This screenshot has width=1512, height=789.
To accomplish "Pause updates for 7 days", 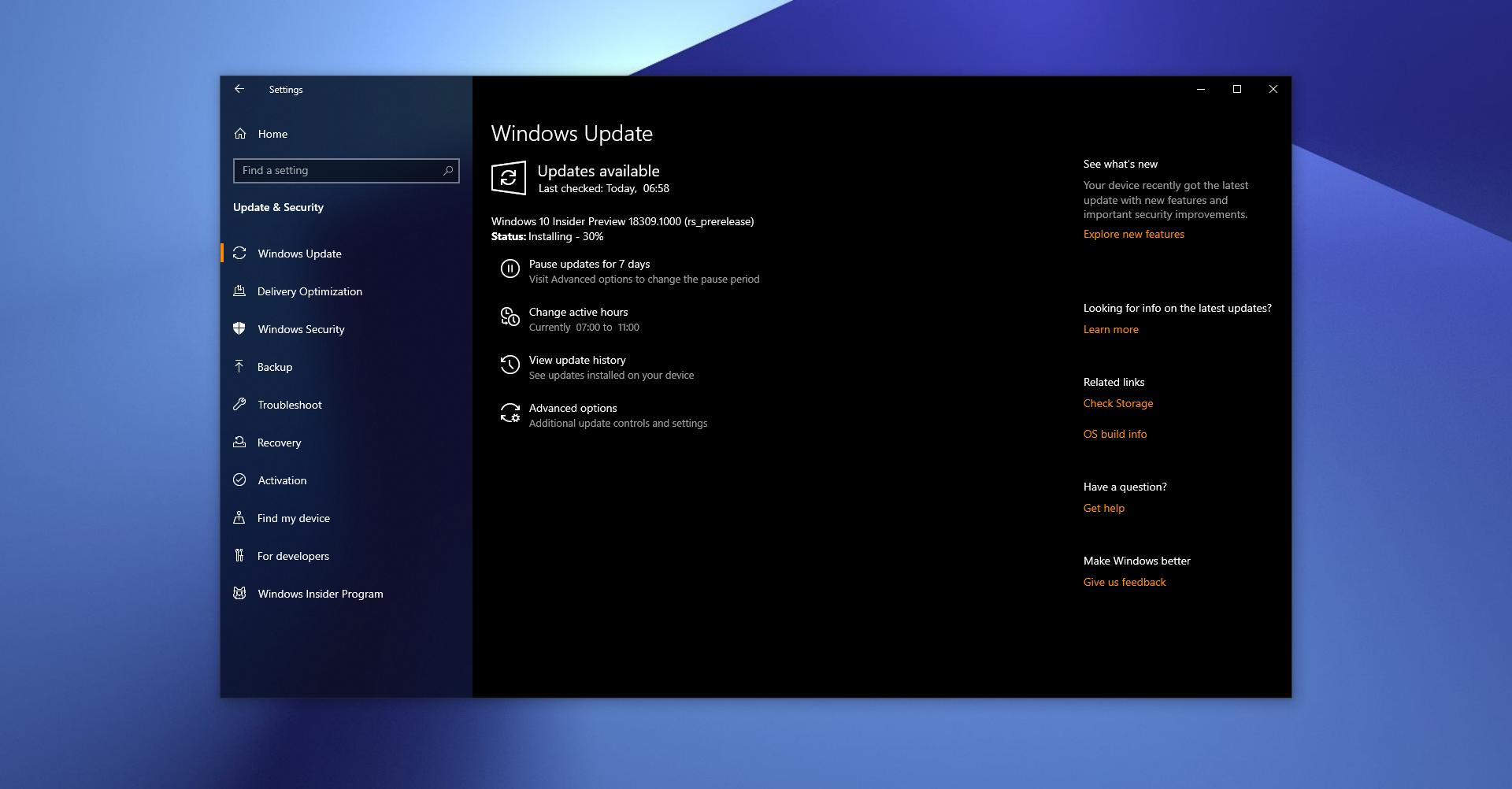I will (630, 271).
